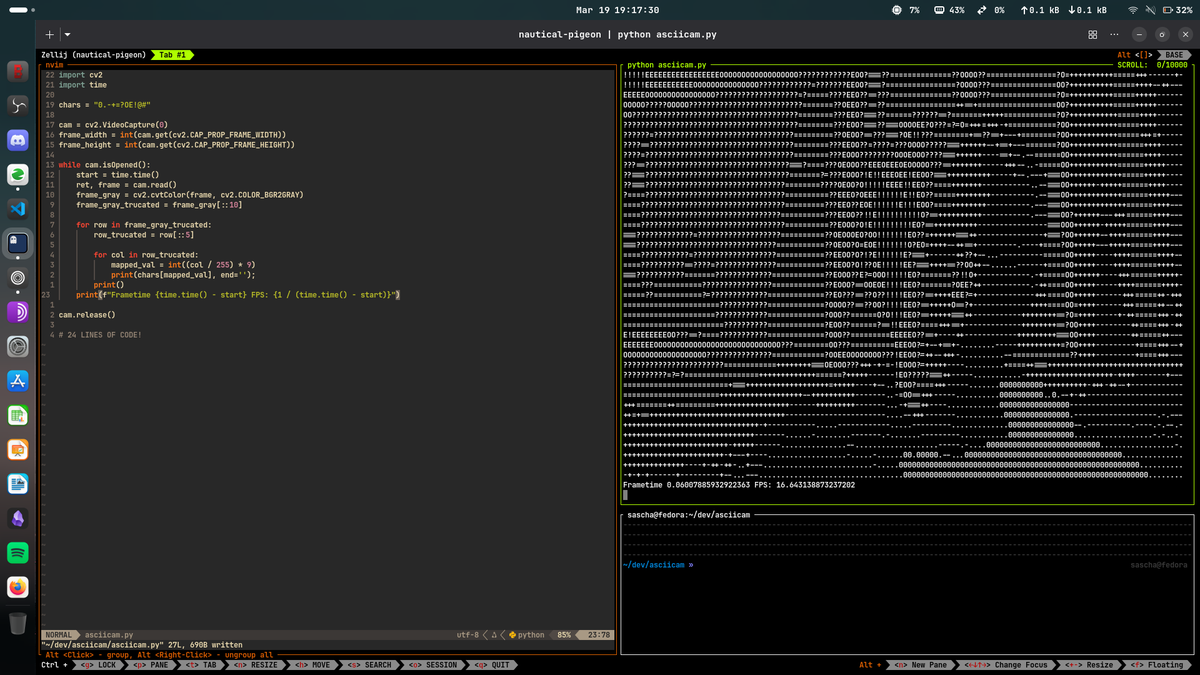The image size is (1200, 675).
Task: Select MOVE mode in Zellij status bar
Action: point(311,665)
